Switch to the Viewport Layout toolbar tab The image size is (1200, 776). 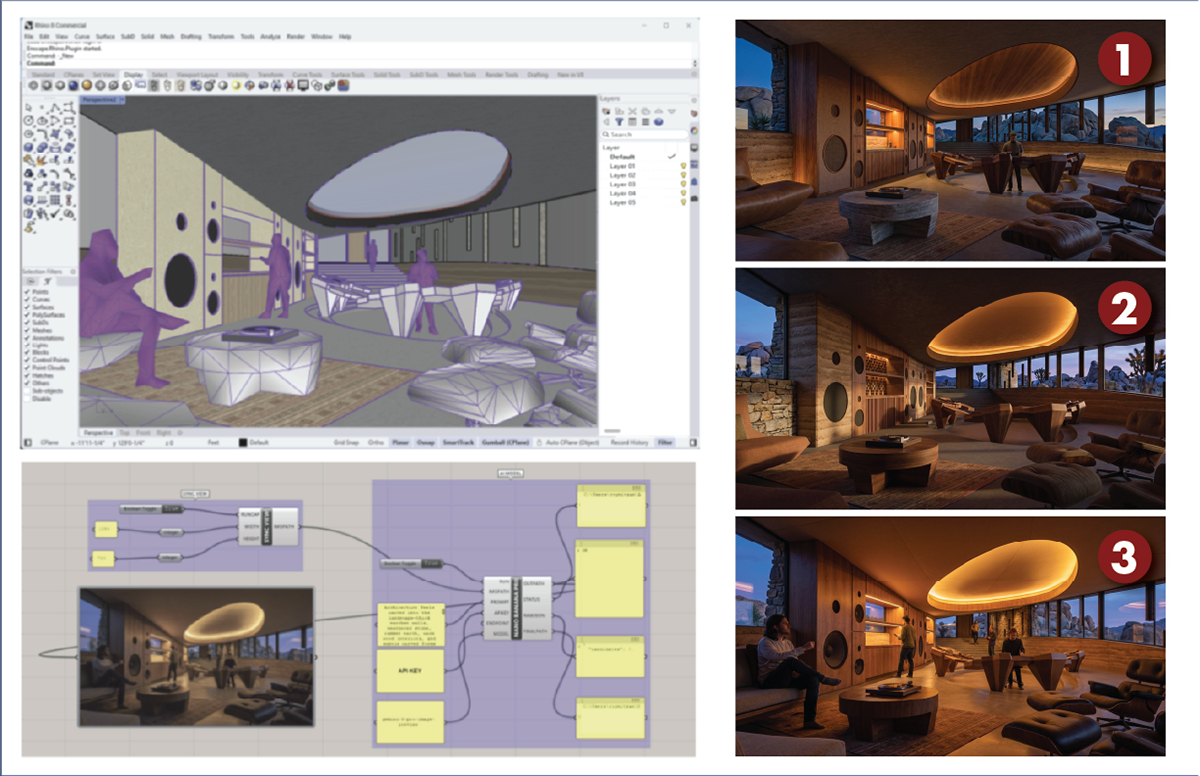coord(197,74)
